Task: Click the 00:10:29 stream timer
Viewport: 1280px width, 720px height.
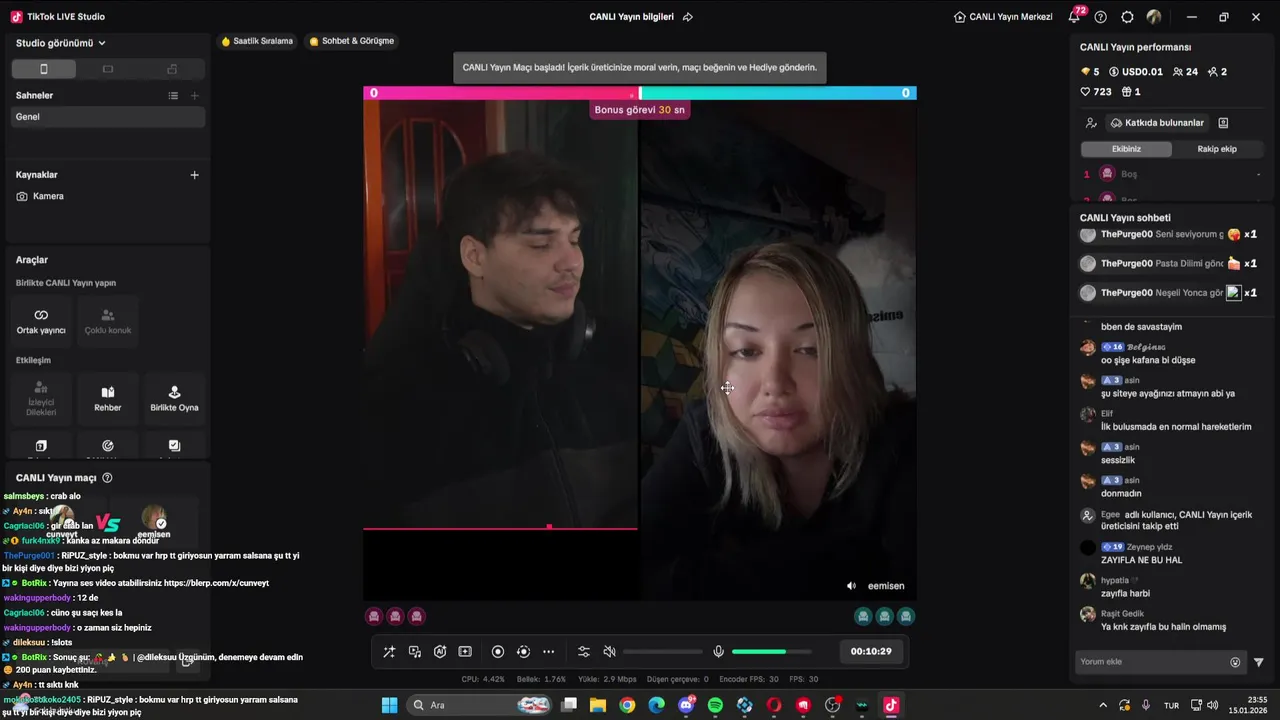Action: pos(871,651)
